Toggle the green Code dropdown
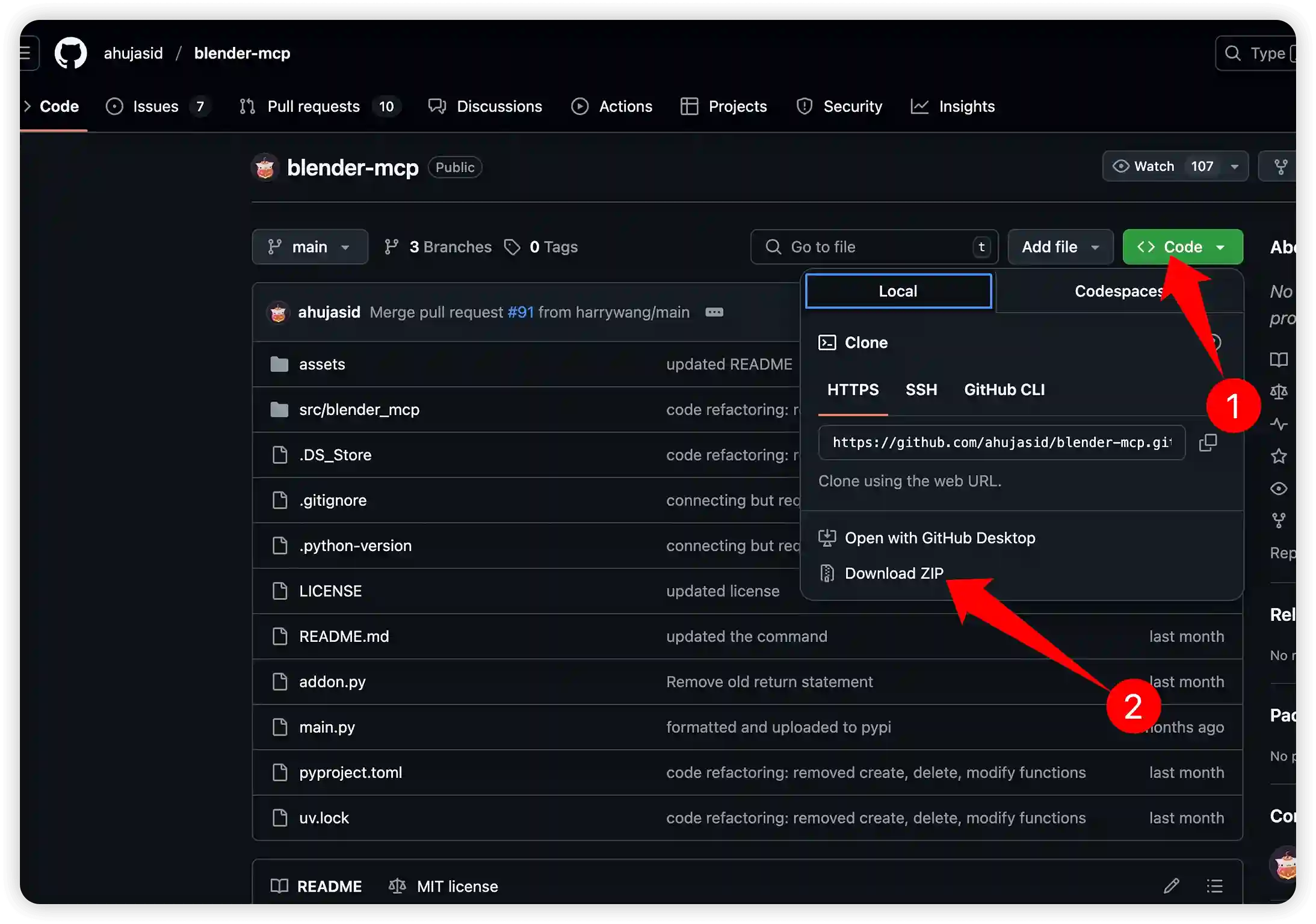Viewport: 1316px width, 924px height. (1182, 247)
